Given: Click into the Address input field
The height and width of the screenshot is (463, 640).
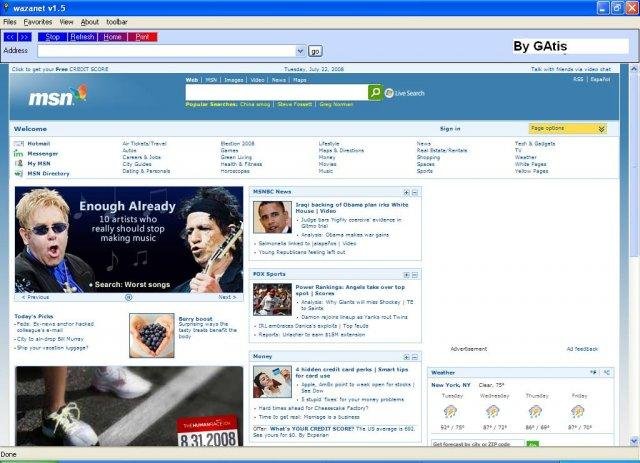Looking at the screenshot, I should pos(167,51).
